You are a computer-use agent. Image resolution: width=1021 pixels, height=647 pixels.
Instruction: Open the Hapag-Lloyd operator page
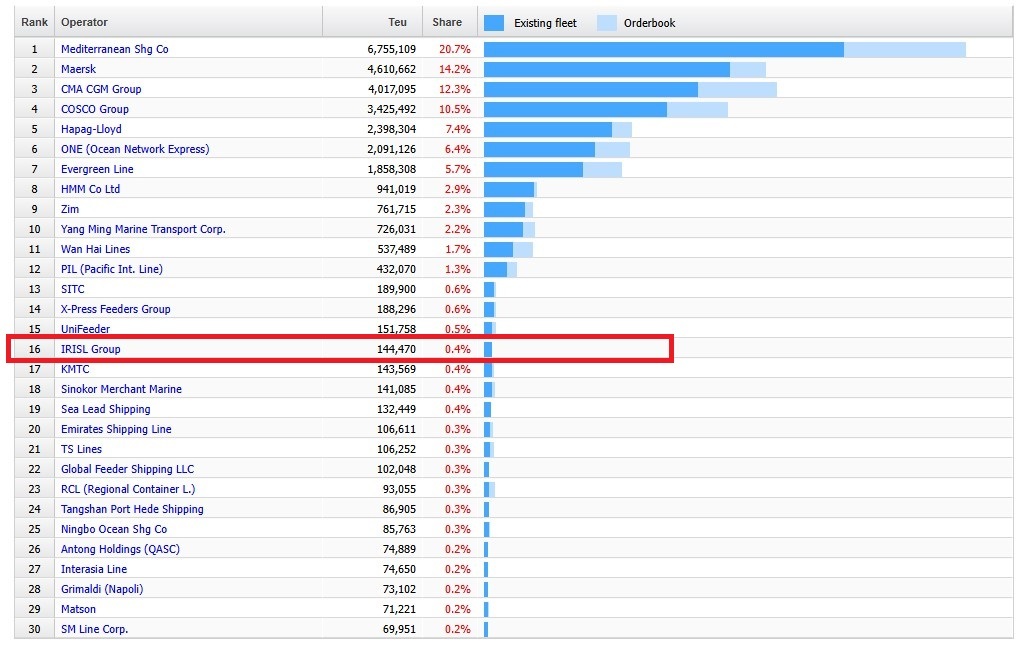[x=91, y=129]
